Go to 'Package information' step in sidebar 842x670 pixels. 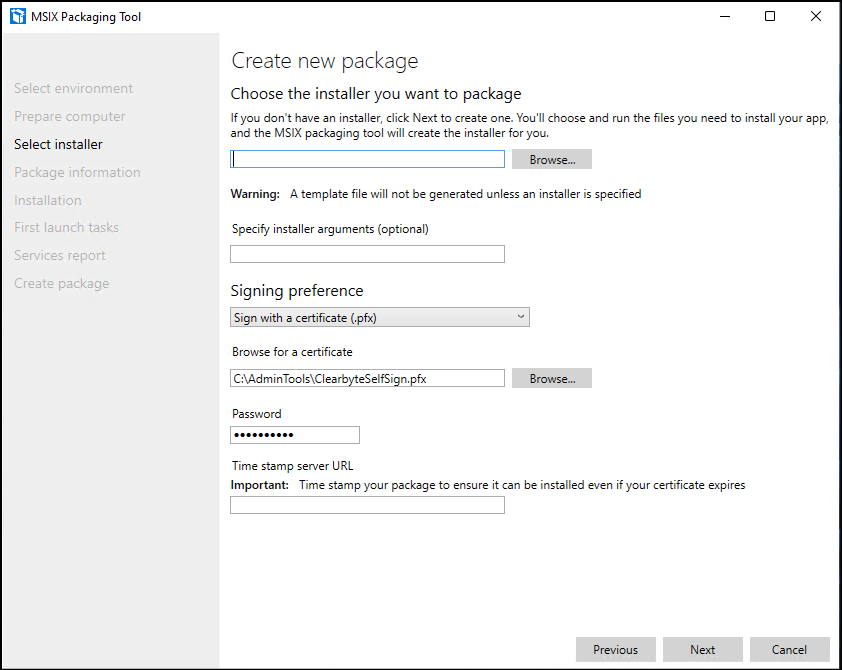[77, 172]
